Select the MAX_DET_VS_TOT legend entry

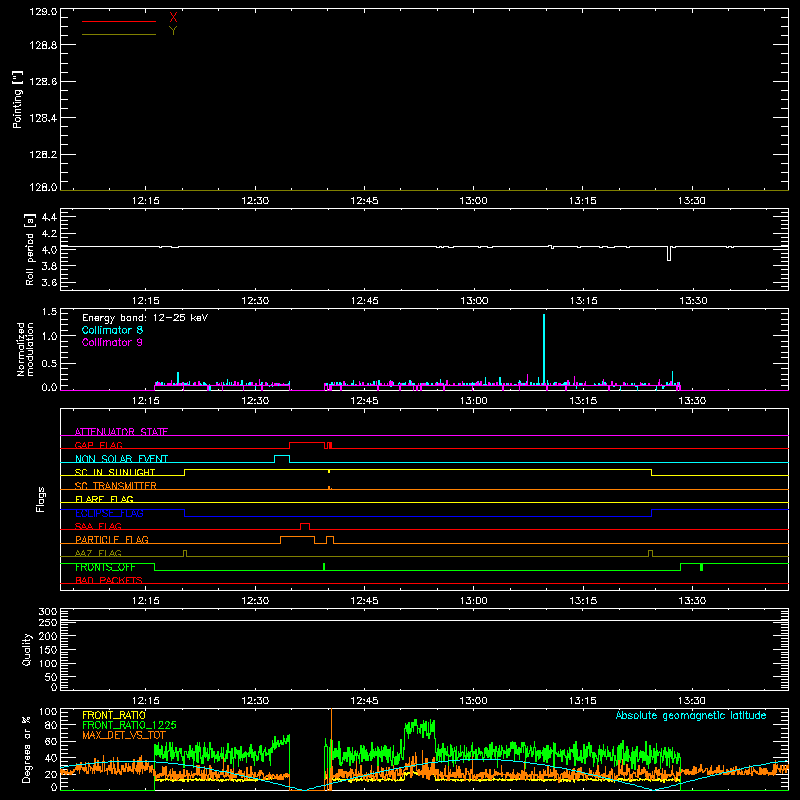(x=124, y=735)
